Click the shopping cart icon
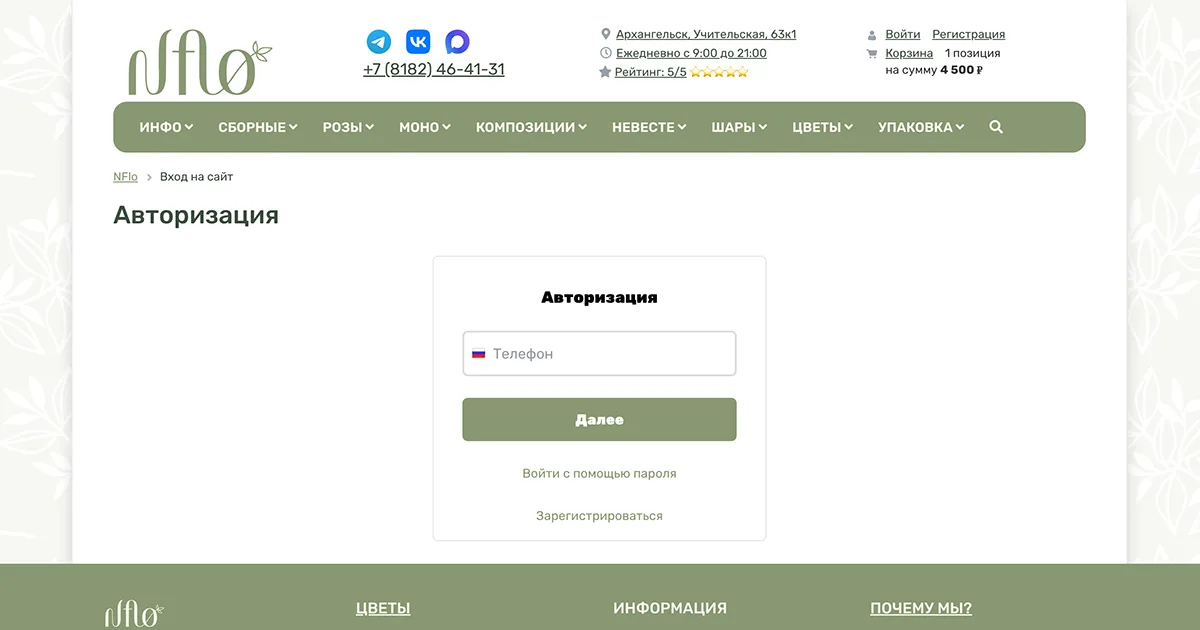1200x630 pixels. point(872,53)
